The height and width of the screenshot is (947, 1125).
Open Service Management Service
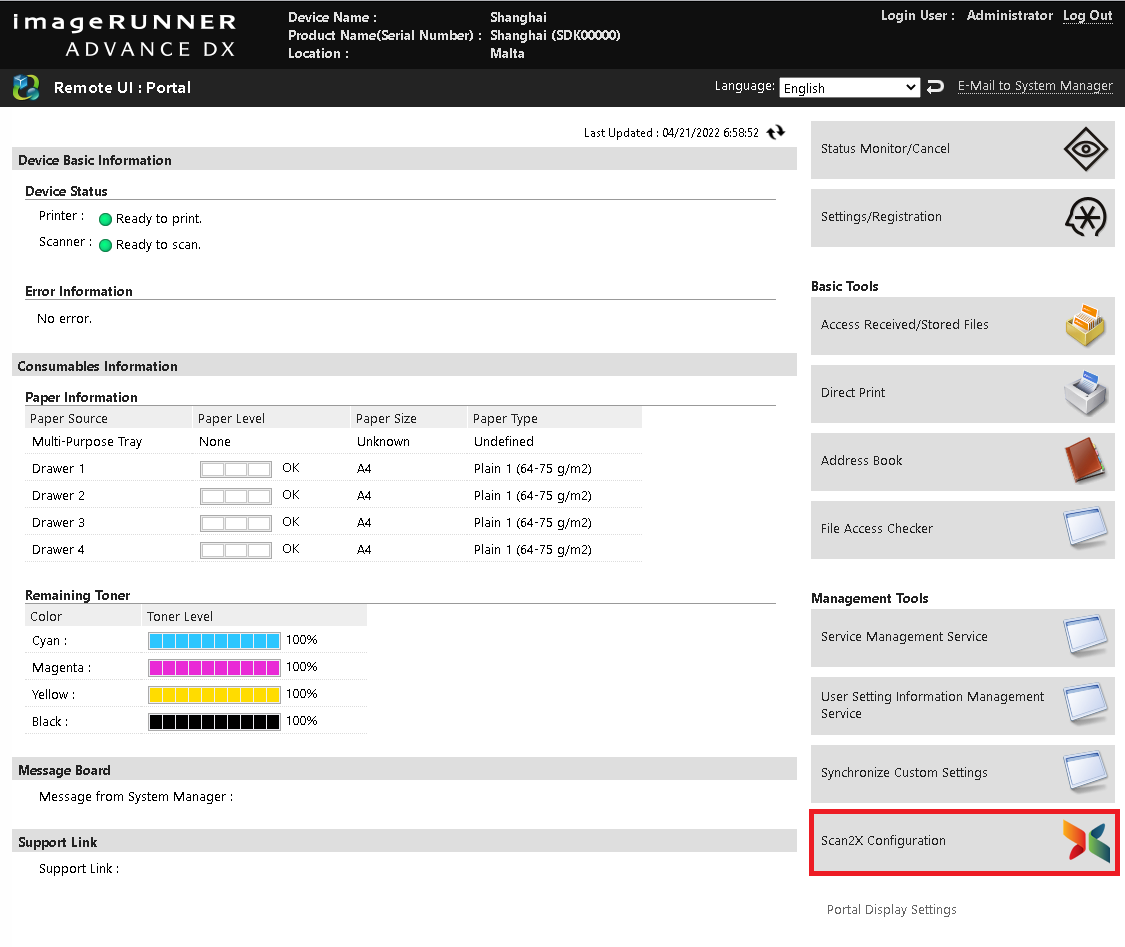click(x=904, y=637)
